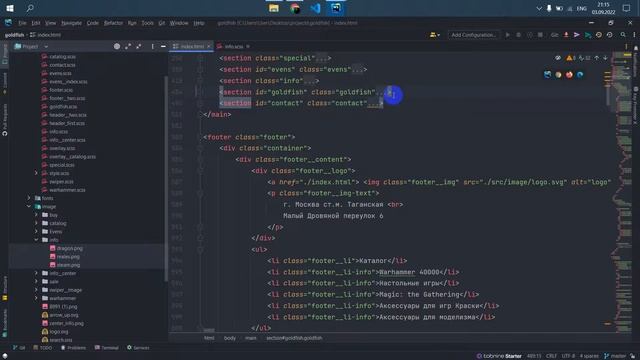Open page in built-in preview browser icon
640x360 pixels.
[548, 75]
